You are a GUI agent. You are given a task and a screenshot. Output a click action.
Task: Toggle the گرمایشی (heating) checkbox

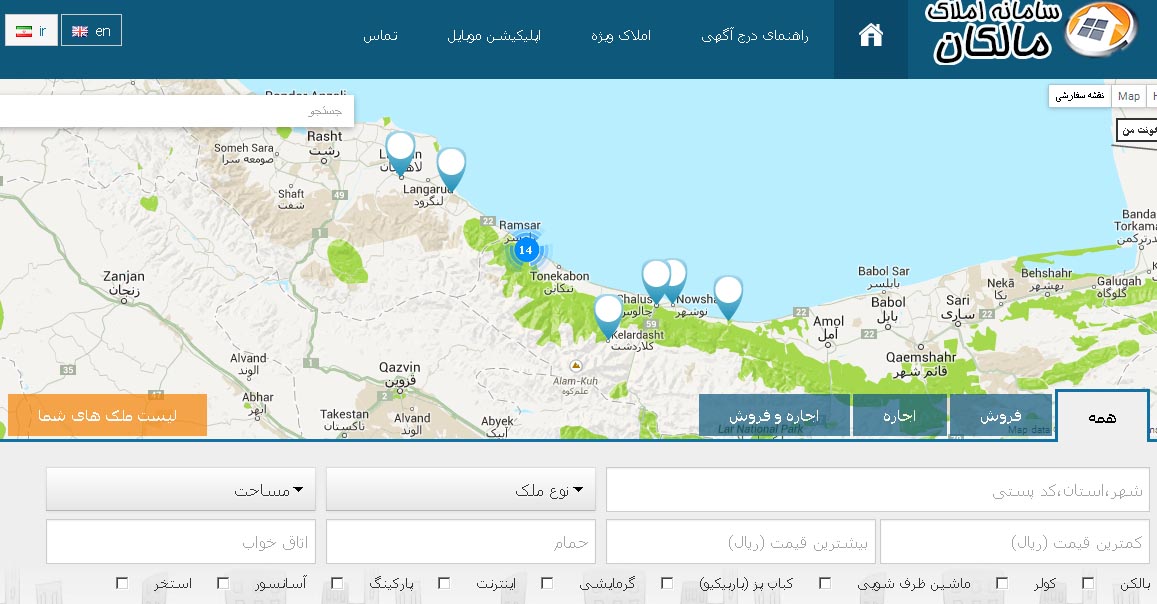click(x=547, y=583)
